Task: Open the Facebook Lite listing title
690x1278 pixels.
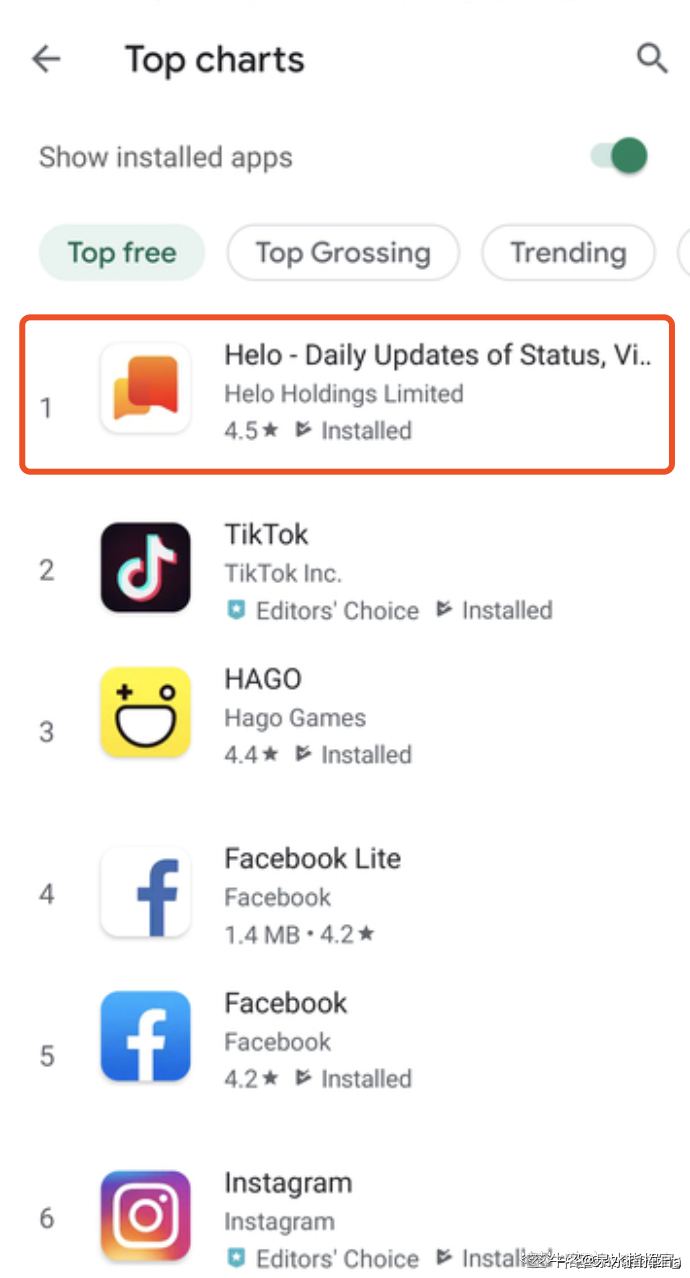Action: (x=312, y=859)
